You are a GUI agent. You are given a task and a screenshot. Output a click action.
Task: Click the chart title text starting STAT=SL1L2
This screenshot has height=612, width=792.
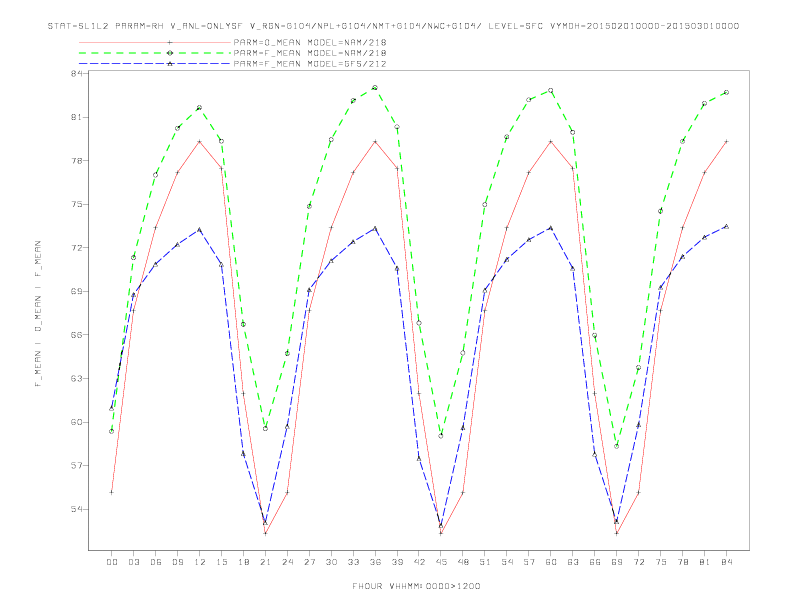click(393, 26)
